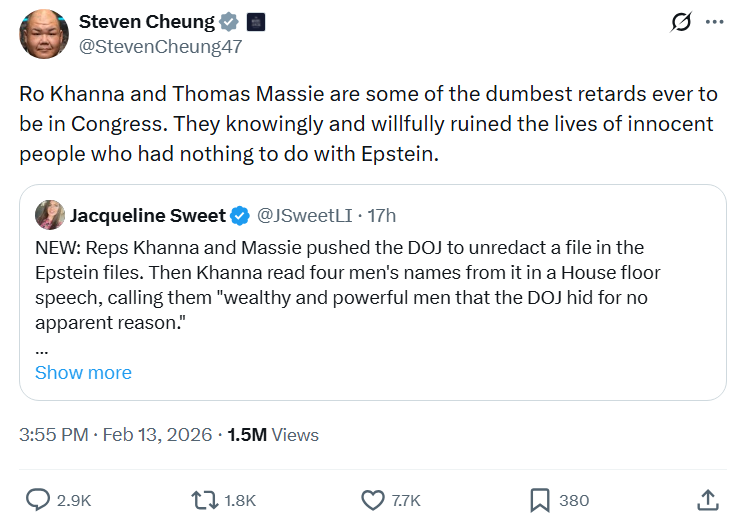
Task: Click the Grok explain icon
Action: click(x=681, y=22)
